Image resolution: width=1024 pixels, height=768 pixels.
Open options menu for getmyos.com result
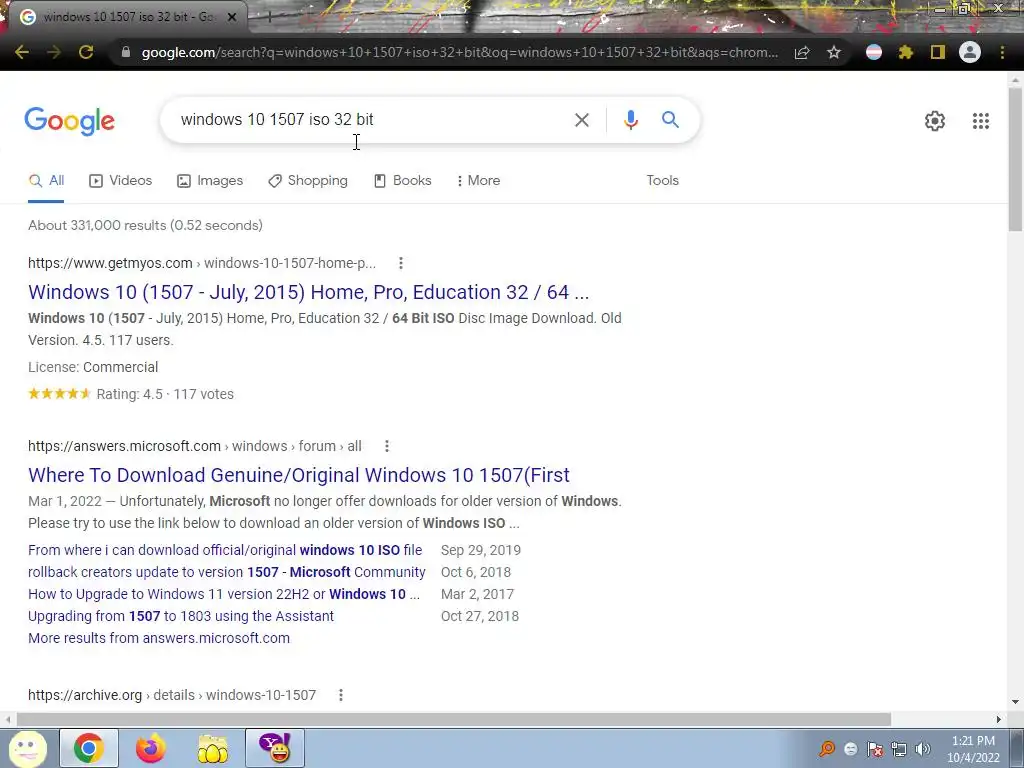coord(400,263)
